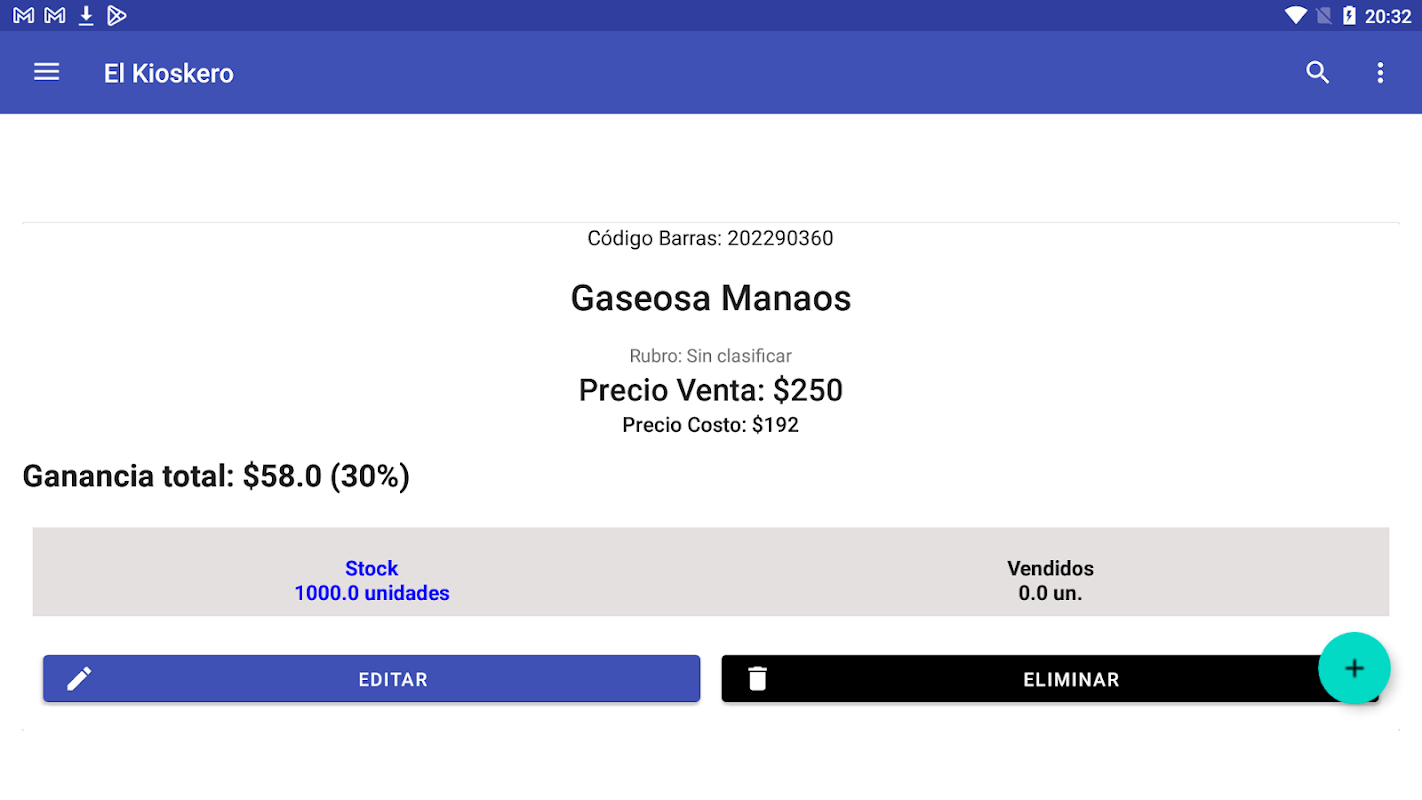The height and width of the screenshot is (800, 1422).
Task: Click the trash can icon on Eliminar
Action: pyautogui.click(x=758, y=679)
